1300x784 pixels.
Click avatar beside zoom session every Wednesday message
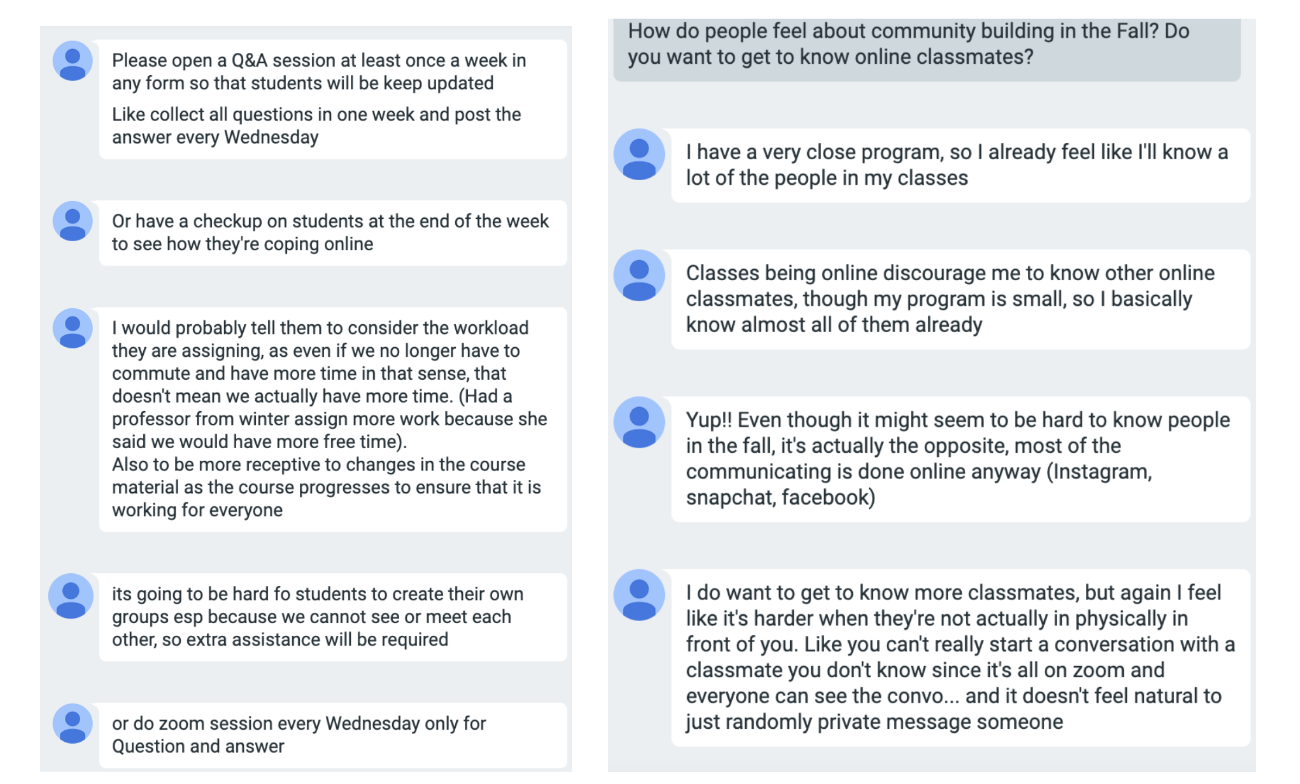73,723
